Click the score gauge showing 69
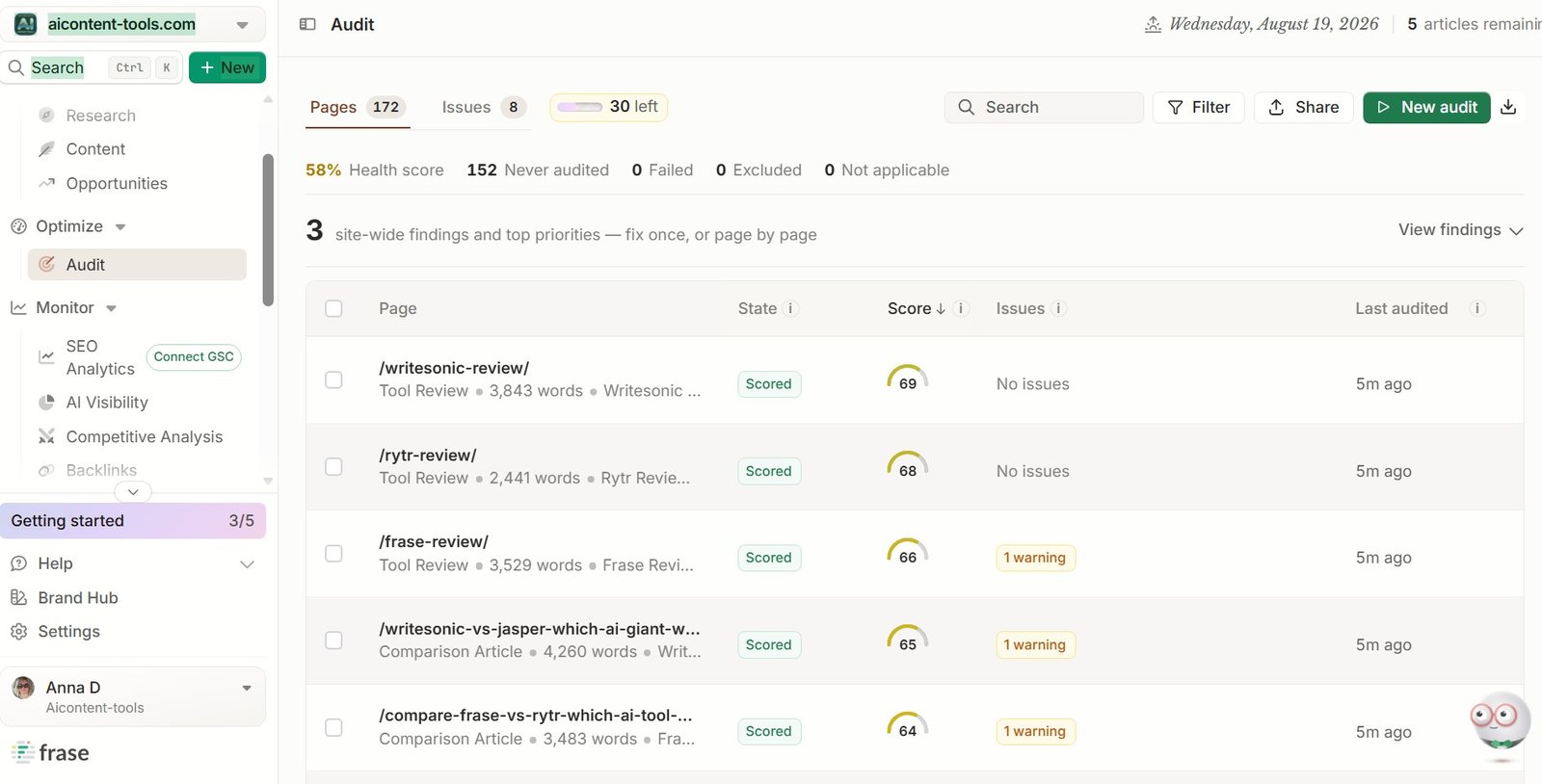Viewport: 1542px width, 784px height. (x=908, y=378)
